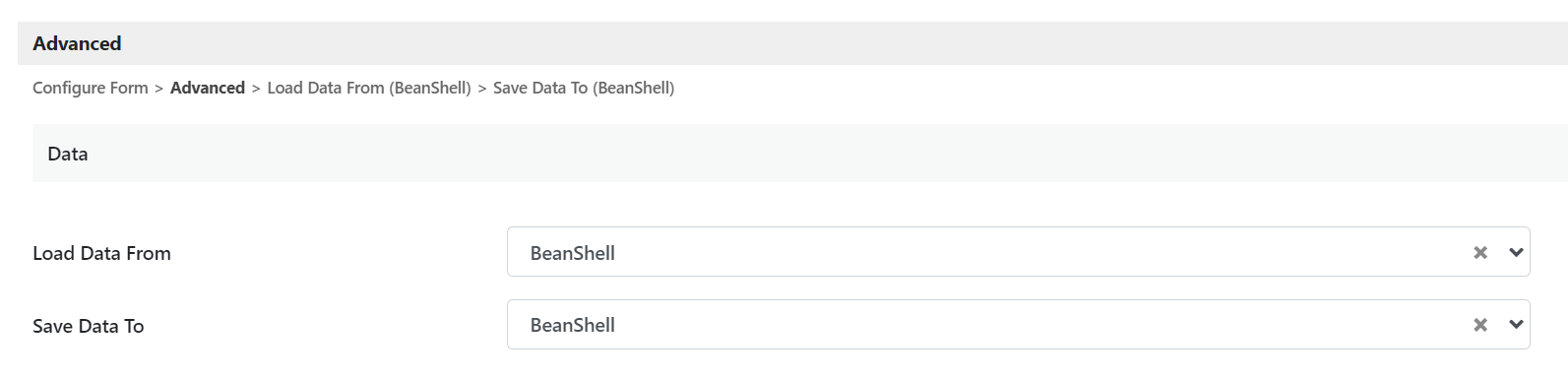Go to Configure Form breadcrumb
Viewport: 1568px width, 379px height.
pos(91,88)
